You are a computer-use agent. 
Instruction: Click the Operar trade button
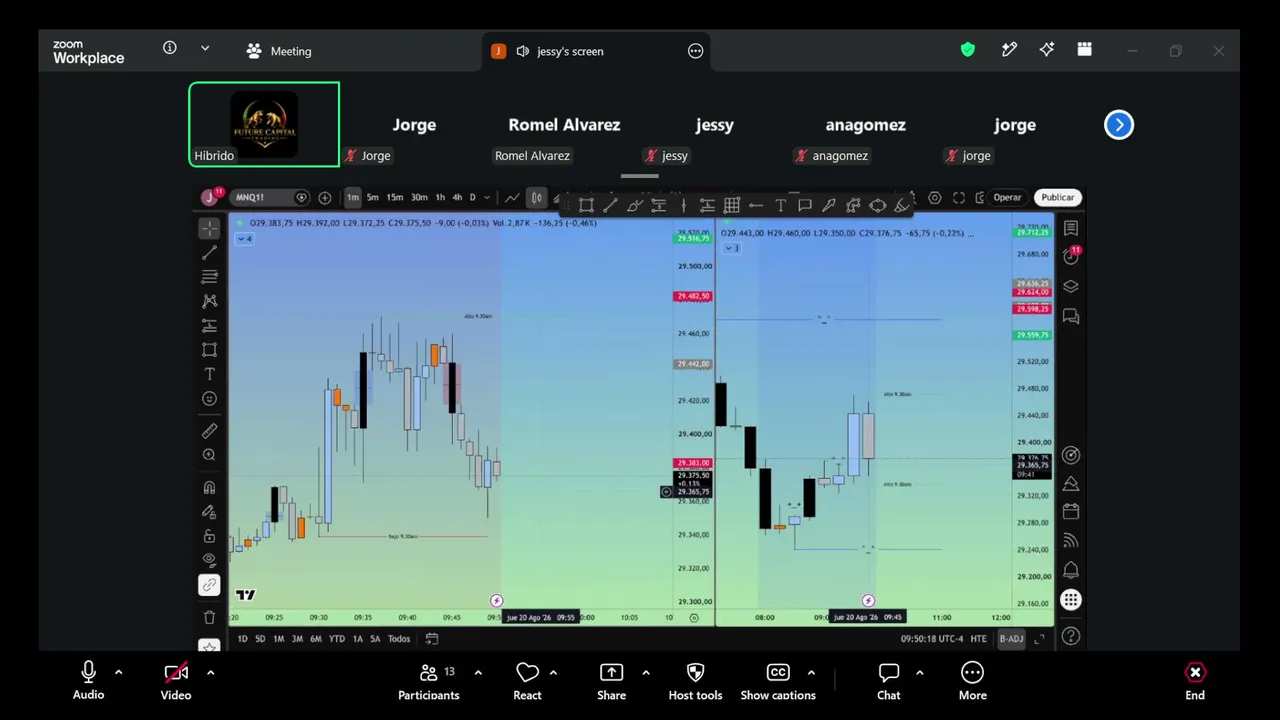point(1007,198)
